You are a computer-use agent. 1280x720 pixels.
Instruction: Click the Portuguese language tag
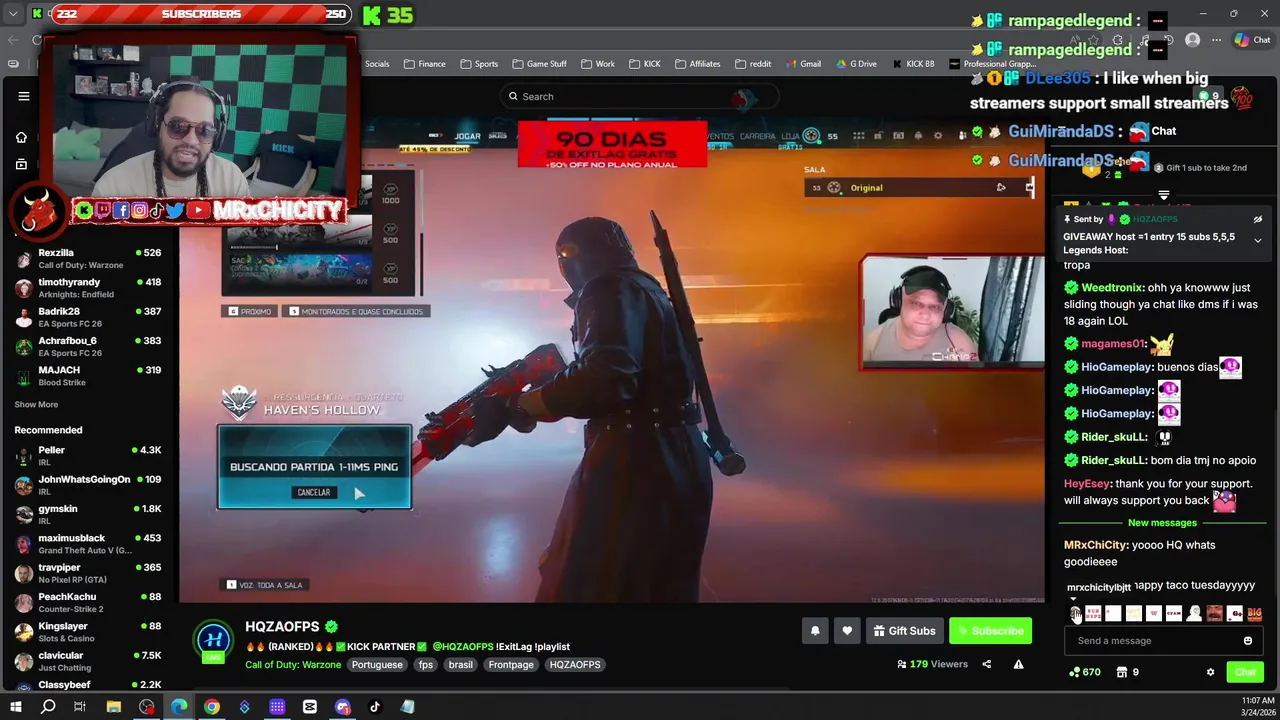(377, 665)
